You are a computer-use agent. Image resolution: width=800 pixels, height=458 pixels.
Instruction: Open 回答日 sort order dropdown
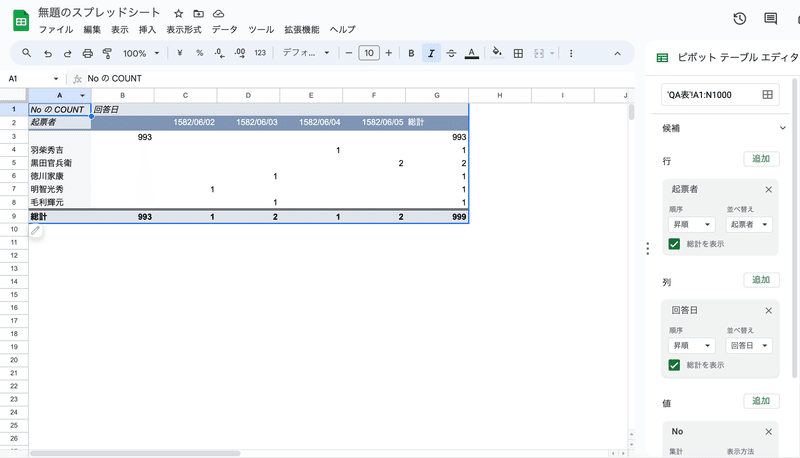click(691, 345)
